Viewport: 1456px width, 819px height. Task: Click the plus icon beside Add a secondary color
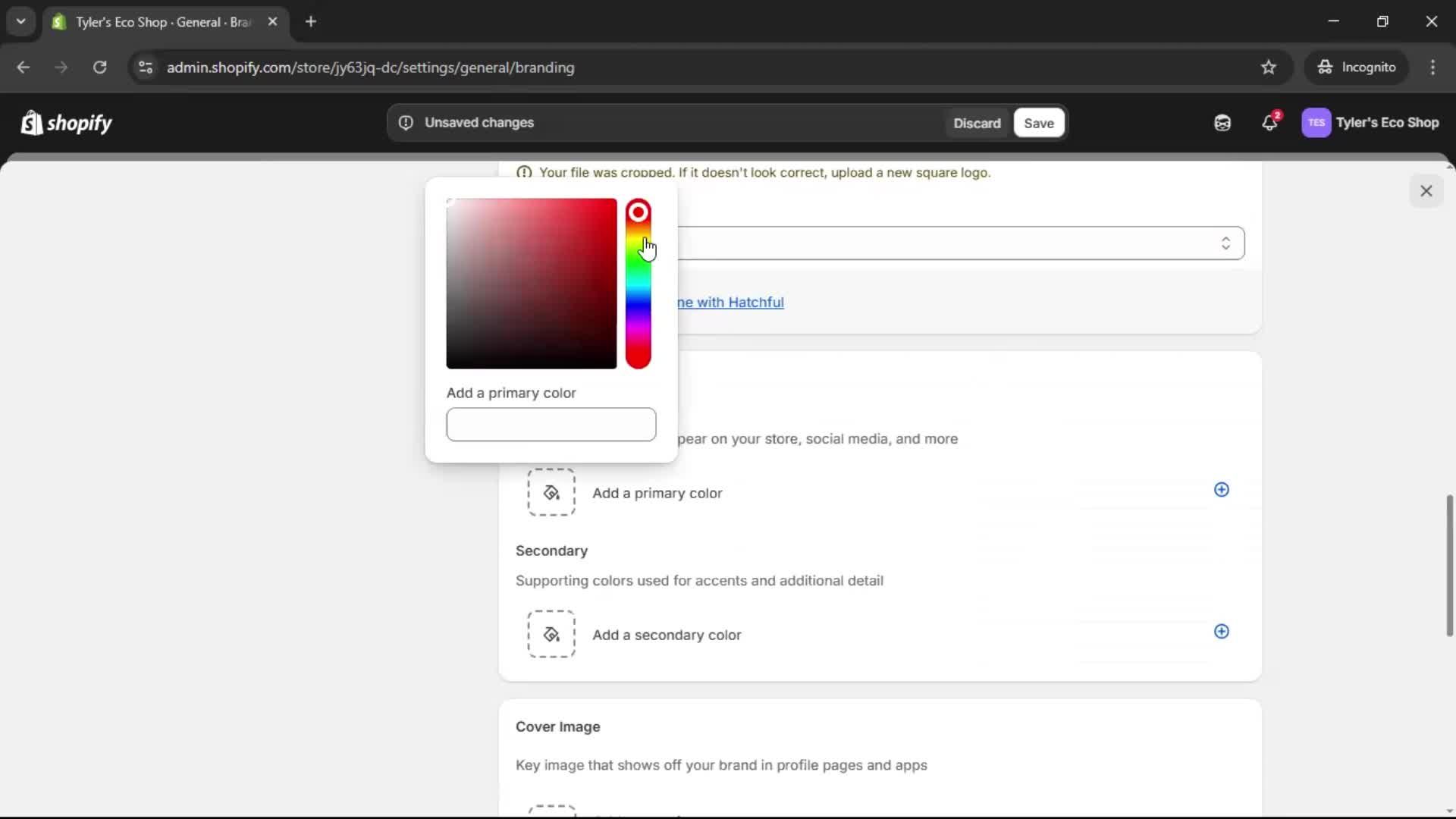(1221, 632)
